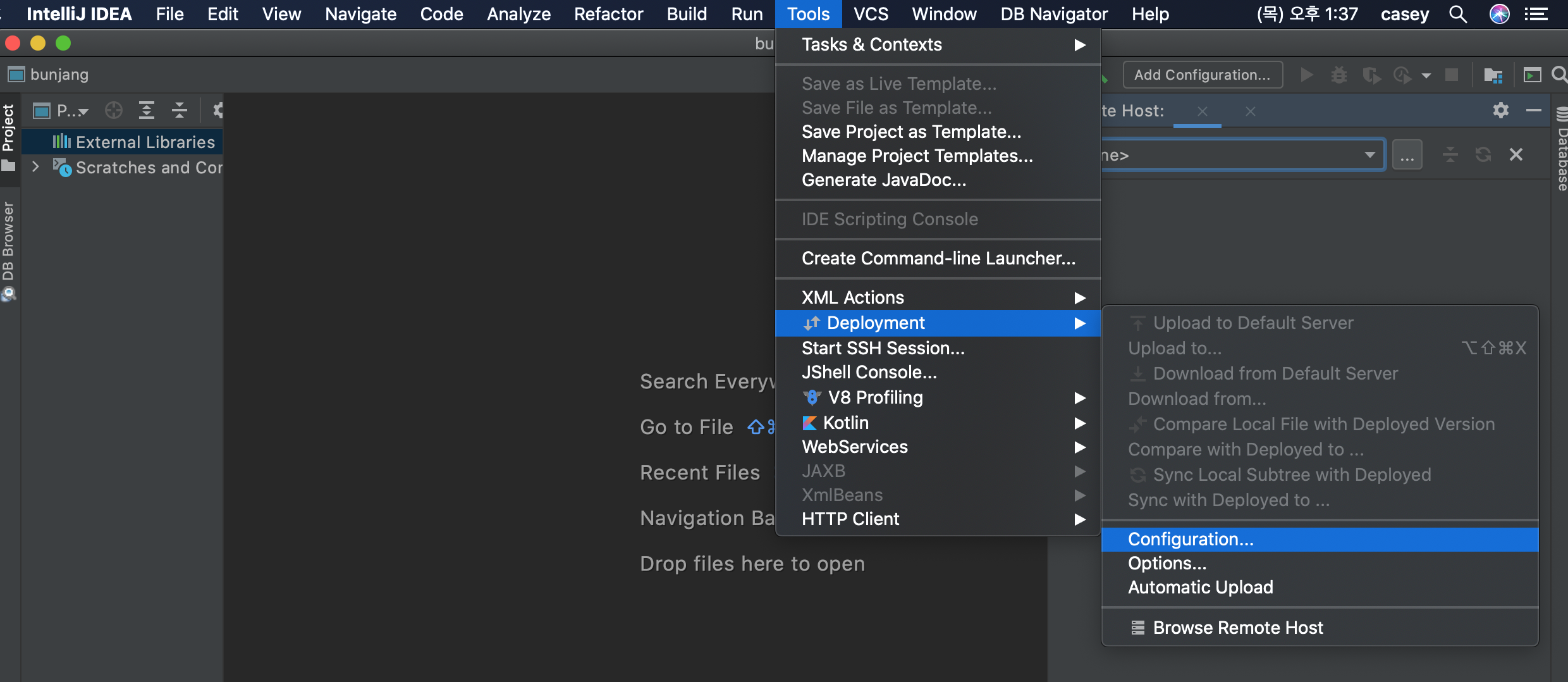The width and height of the screenshot is (1568, 682).
Task: Click Run Anything icon in toolbar
Action: pos(1532,75)
